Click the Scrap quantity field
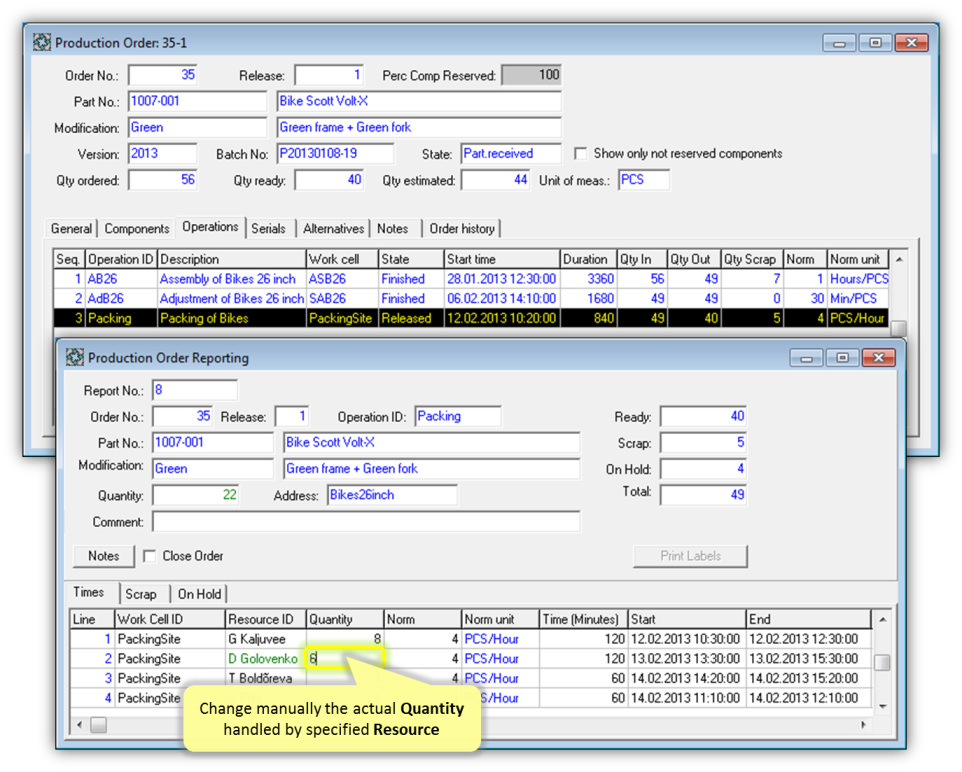This screenshot has height=772, width=962. (704, 442)
